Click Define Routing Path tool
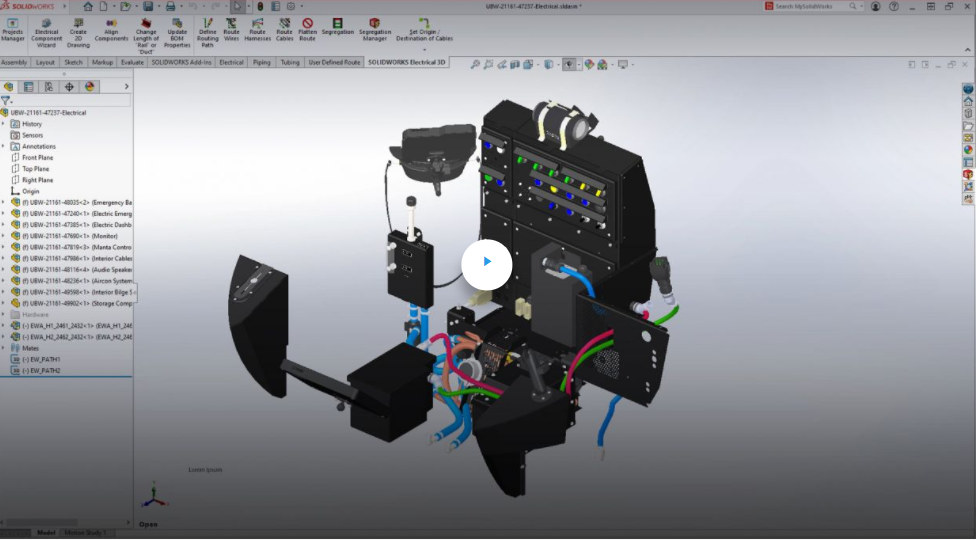 [x=208, y=30]
